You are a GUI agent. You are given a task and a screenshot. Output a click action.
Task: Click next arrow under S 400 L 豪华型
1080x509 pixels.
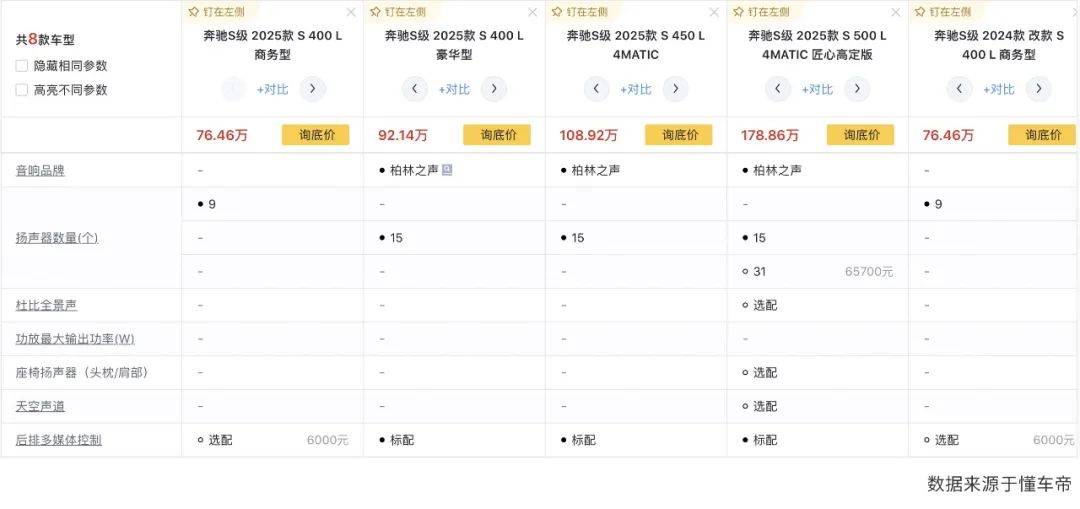click(494, 89)
